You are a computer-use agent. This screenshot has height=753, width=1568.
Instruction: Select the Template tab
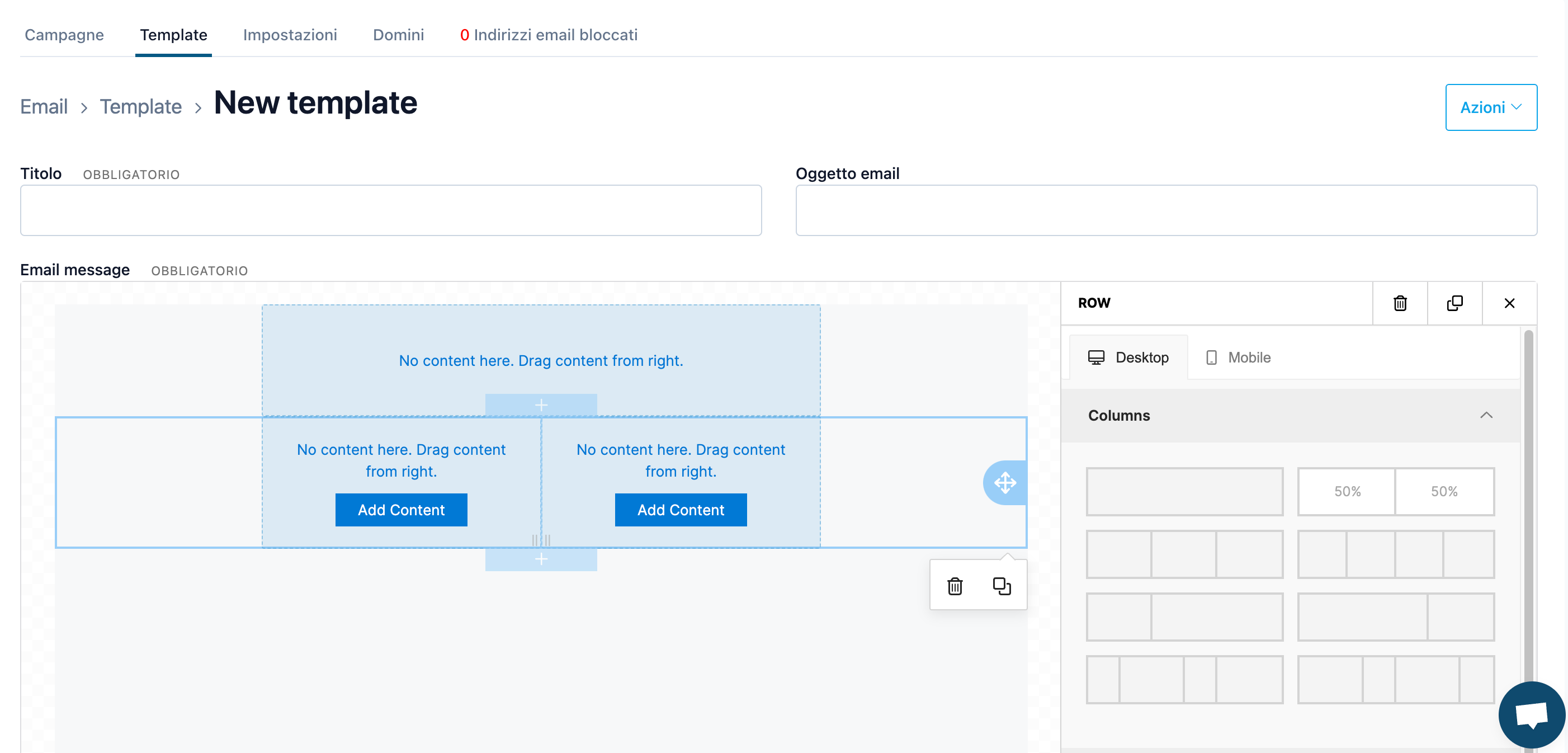pyautogui.click(x=173, y=35)
